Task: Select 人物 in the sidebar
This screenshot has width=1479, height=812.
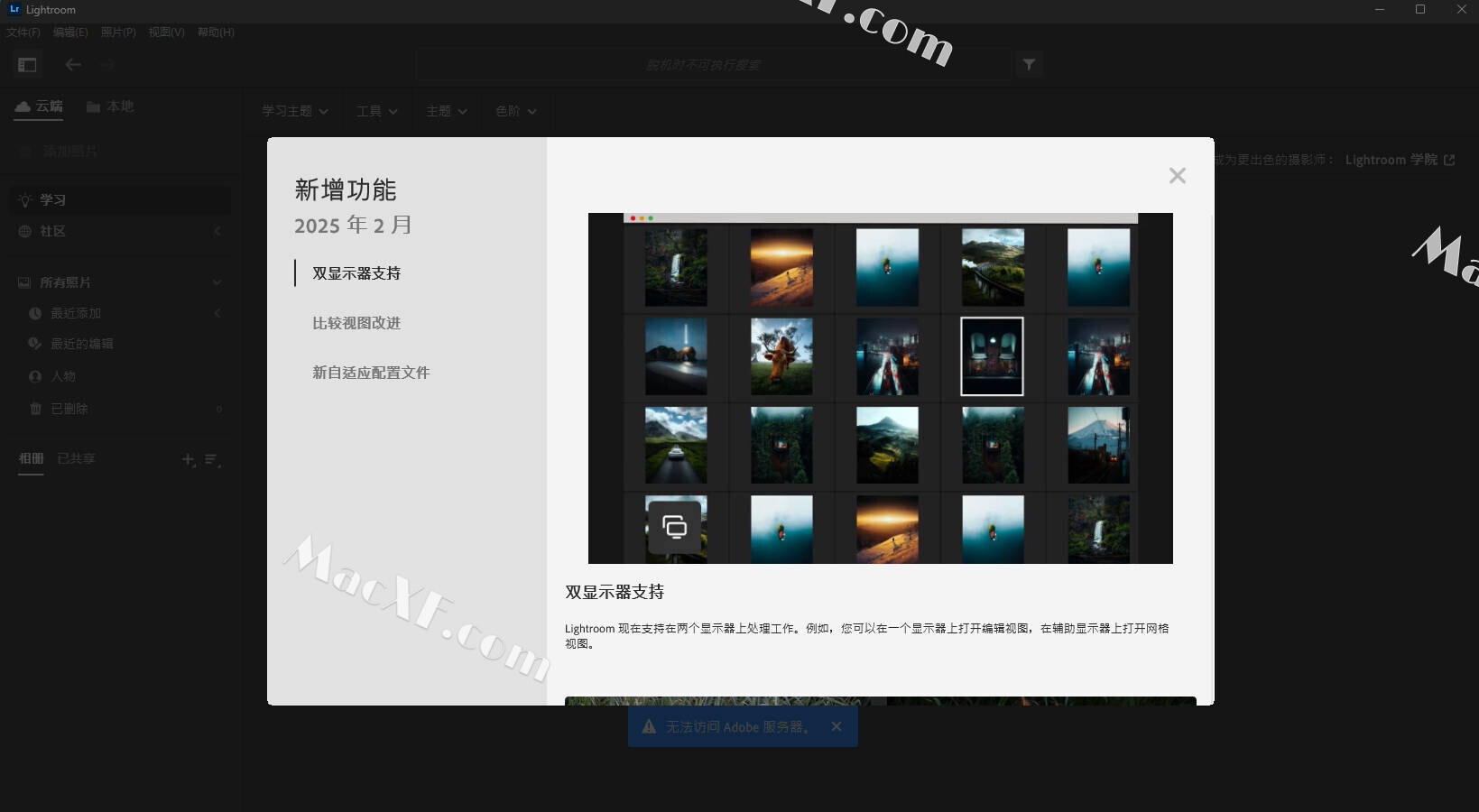Action: pyautogui.click(x=63, y=376)
